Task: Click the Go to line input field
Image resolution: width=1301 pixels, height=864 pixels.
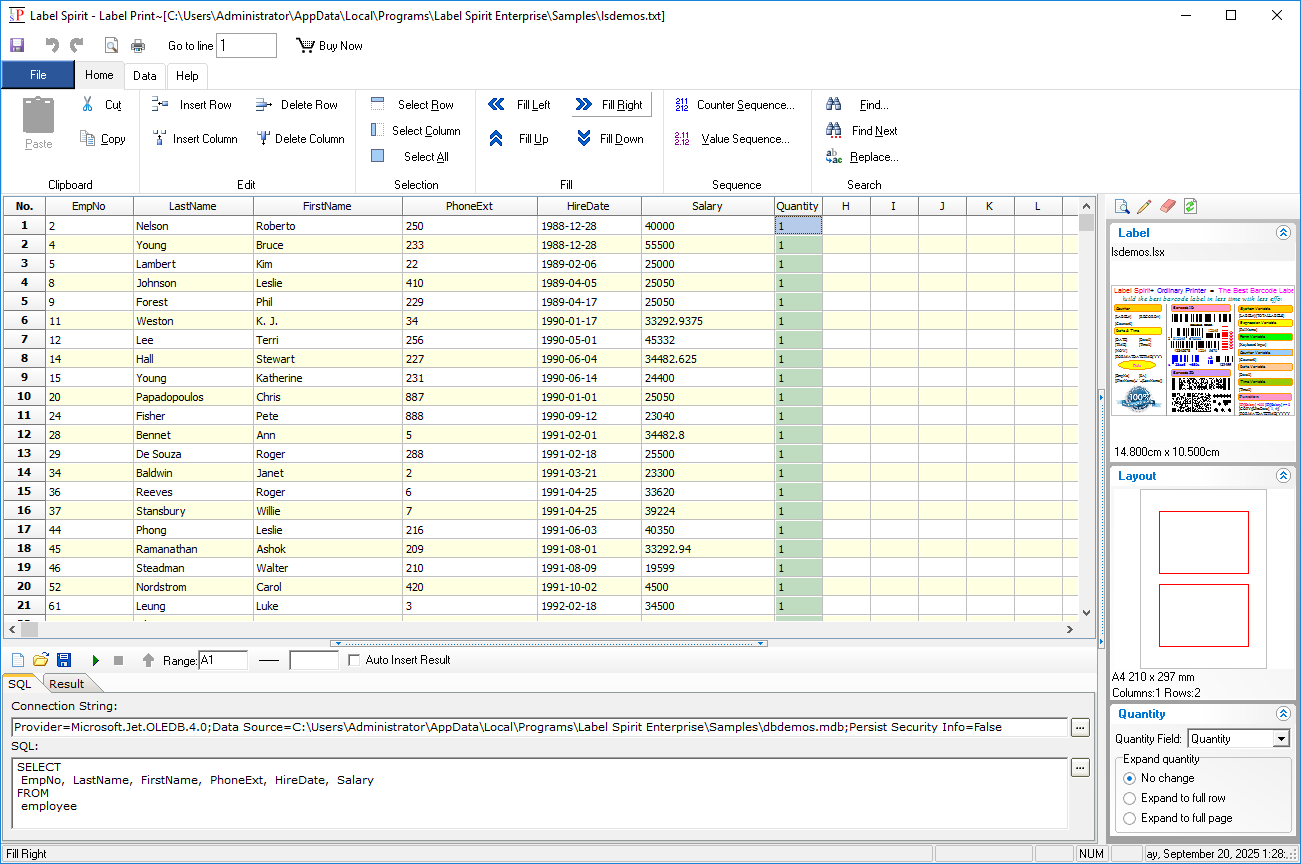Action: point(246,46)
